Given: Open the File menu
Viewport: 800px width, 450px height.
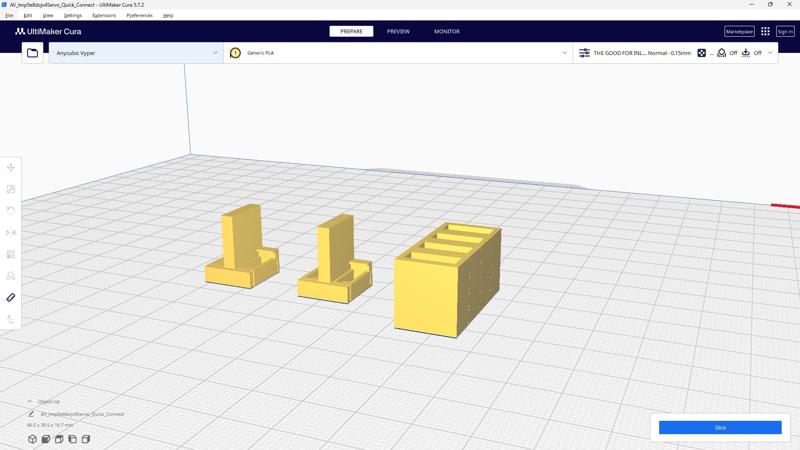Looking at the screenshot, I should tap(9, 15).
